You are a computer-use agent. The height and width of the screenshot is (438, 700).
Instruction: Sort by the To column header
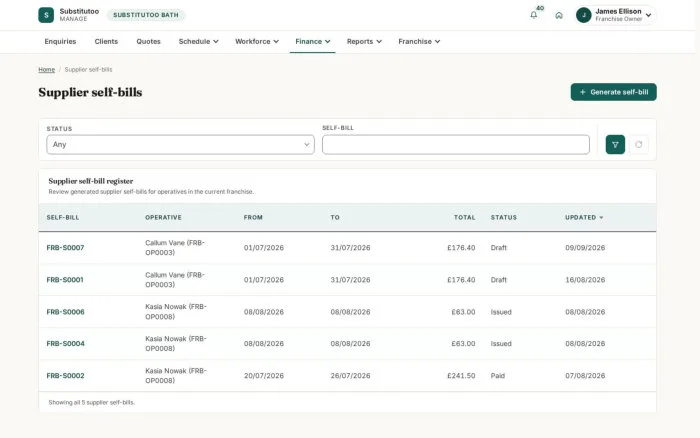(335, 217)
